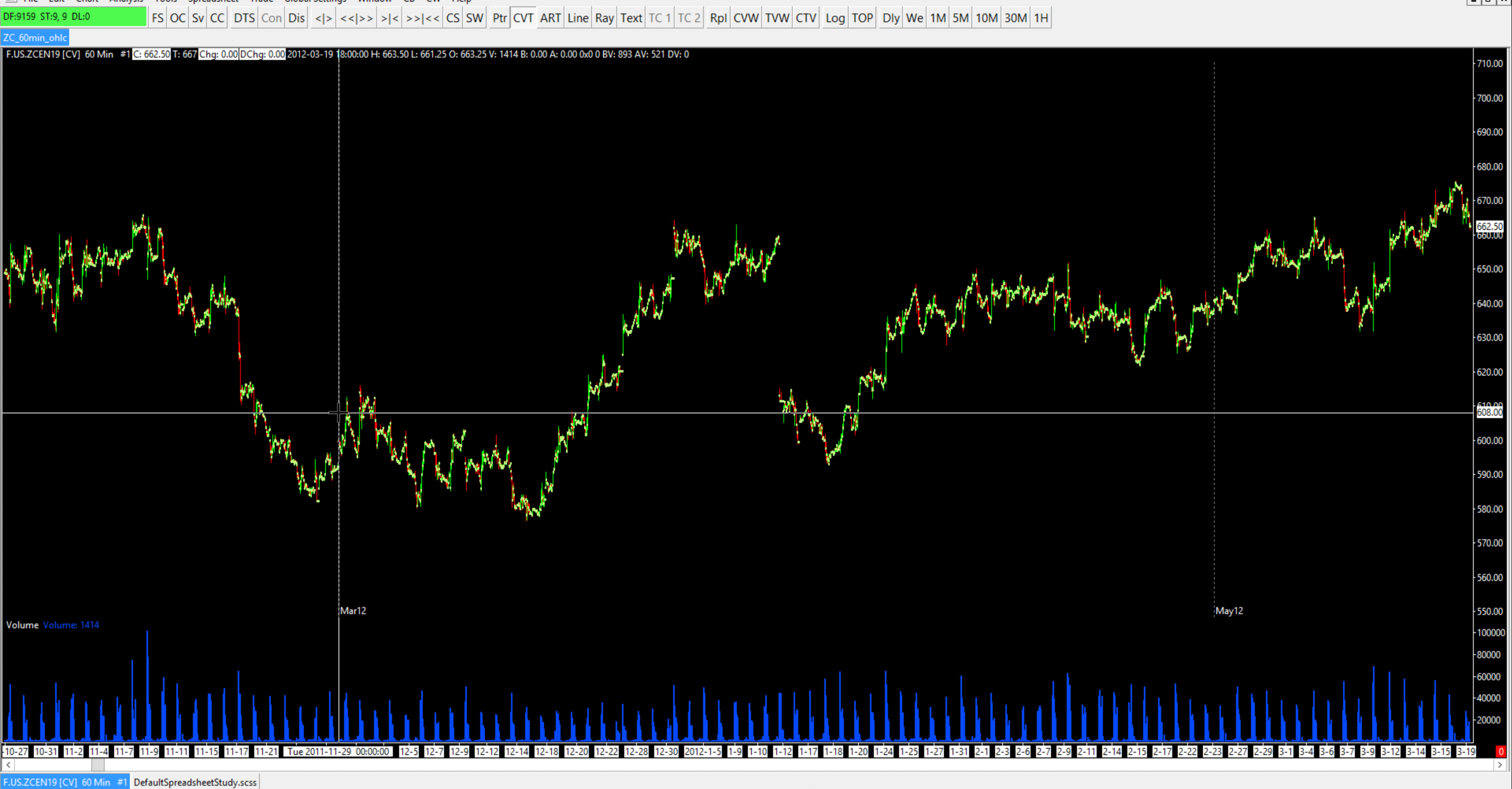Select the Line drawing tool

(578, 18)
